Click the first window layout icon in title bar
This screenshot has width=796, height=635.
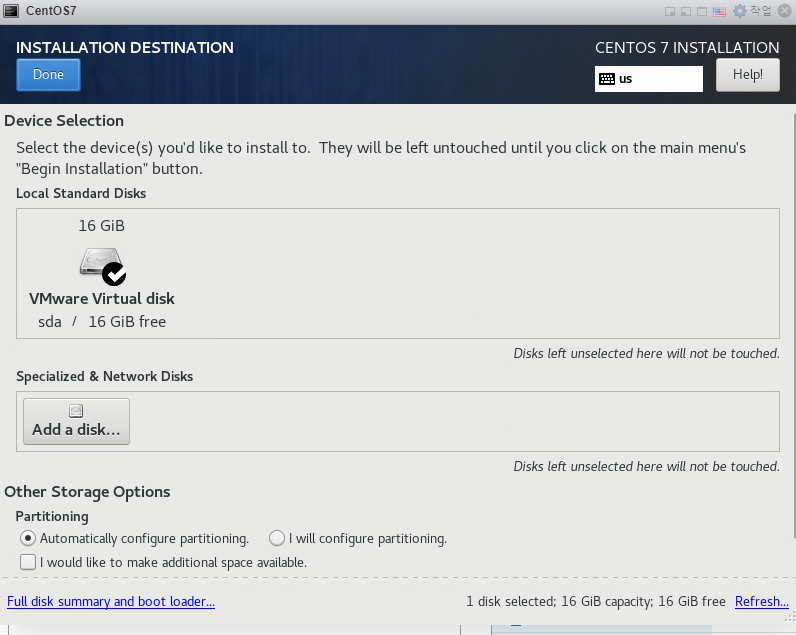(670, 11)
